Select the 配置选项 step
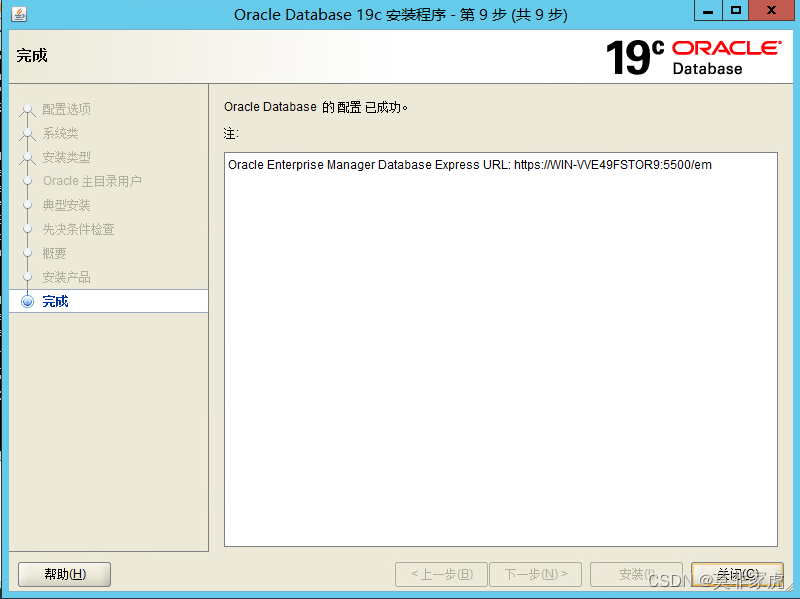 (66, 109)
